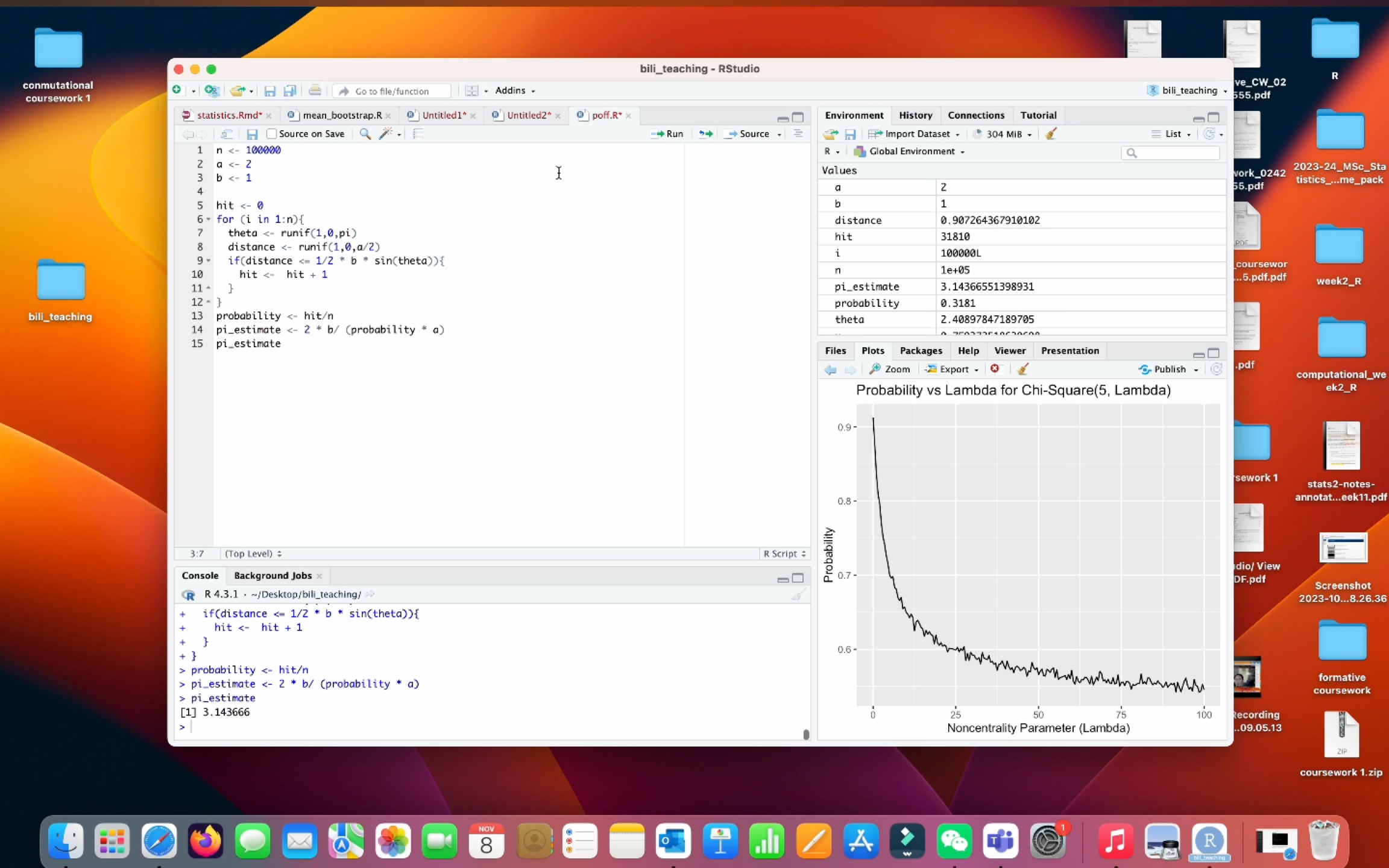Toggle the Source on Save checkbox
This screenshot has width=1389, height=868.
pos(272,134)
